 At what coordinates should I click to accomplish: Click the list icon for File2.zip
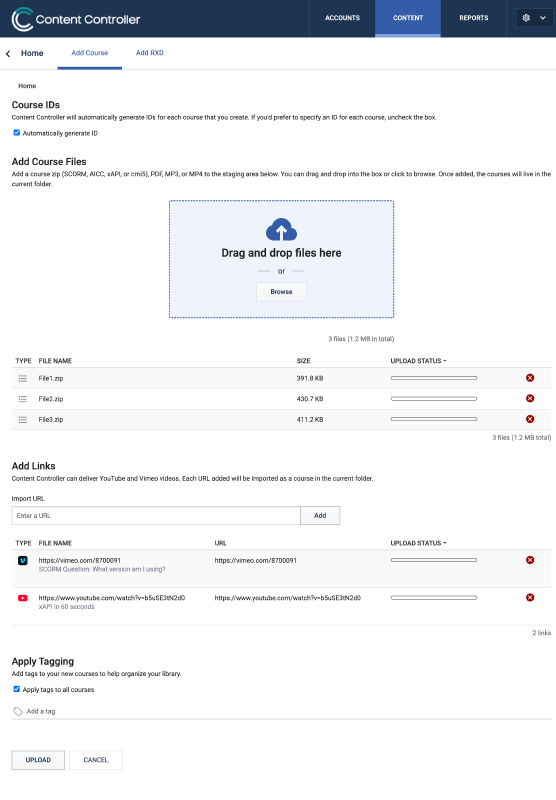tap(22, 399)
